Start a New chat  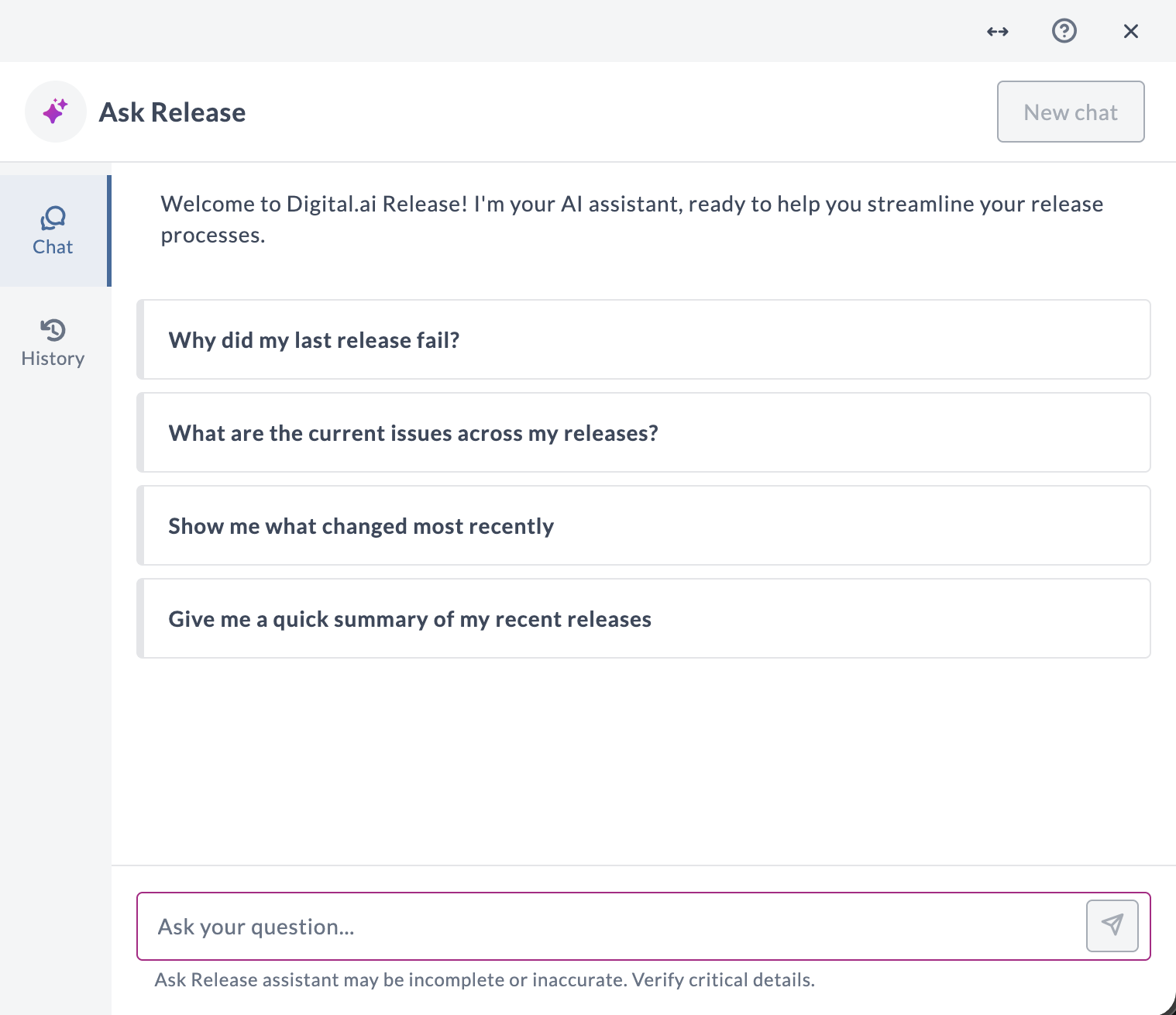1071,112
